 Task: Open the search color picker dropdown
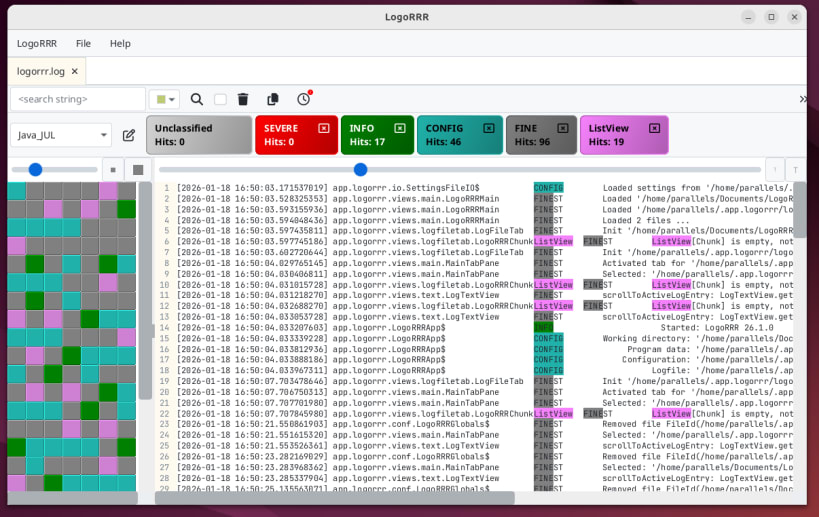(x=165, y=99)
